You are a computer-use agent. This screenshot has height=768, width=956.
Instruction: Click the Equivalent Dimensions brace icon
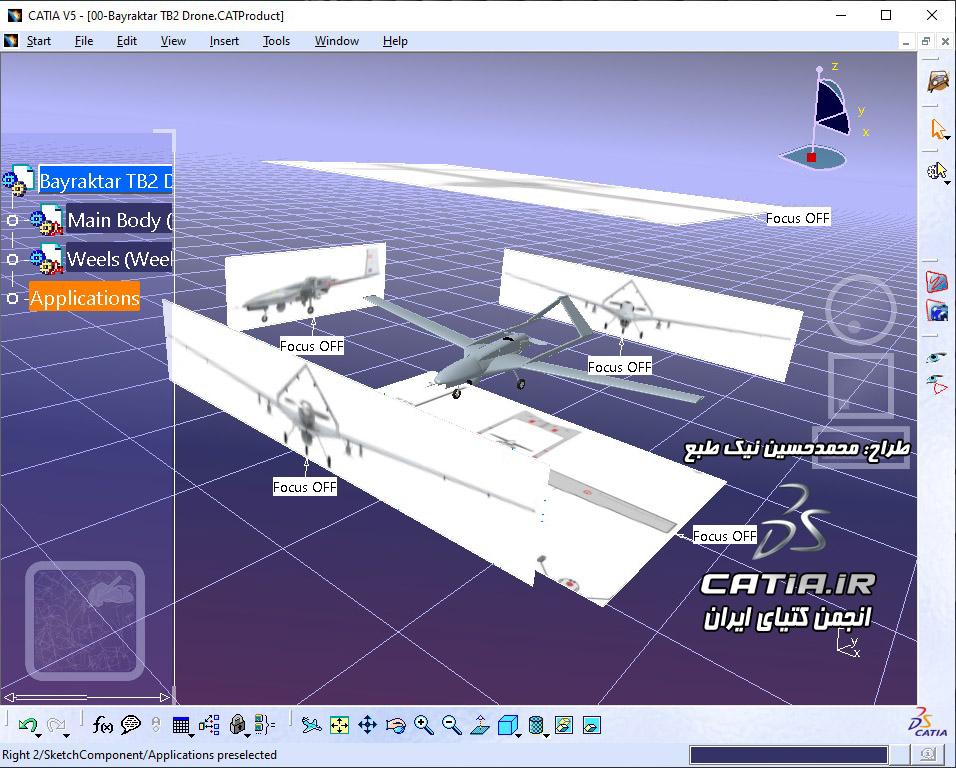[265, 725]
